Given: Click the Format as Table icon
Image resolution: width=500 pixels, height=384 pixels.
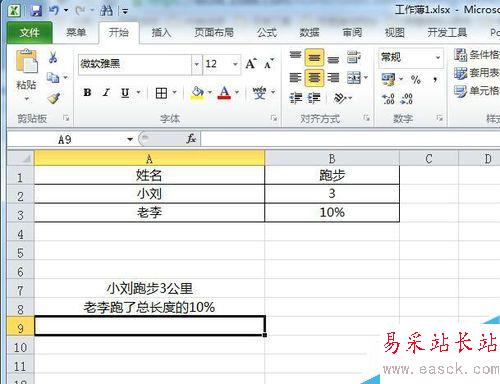Looking at the screenshot, I should point(460,73).
